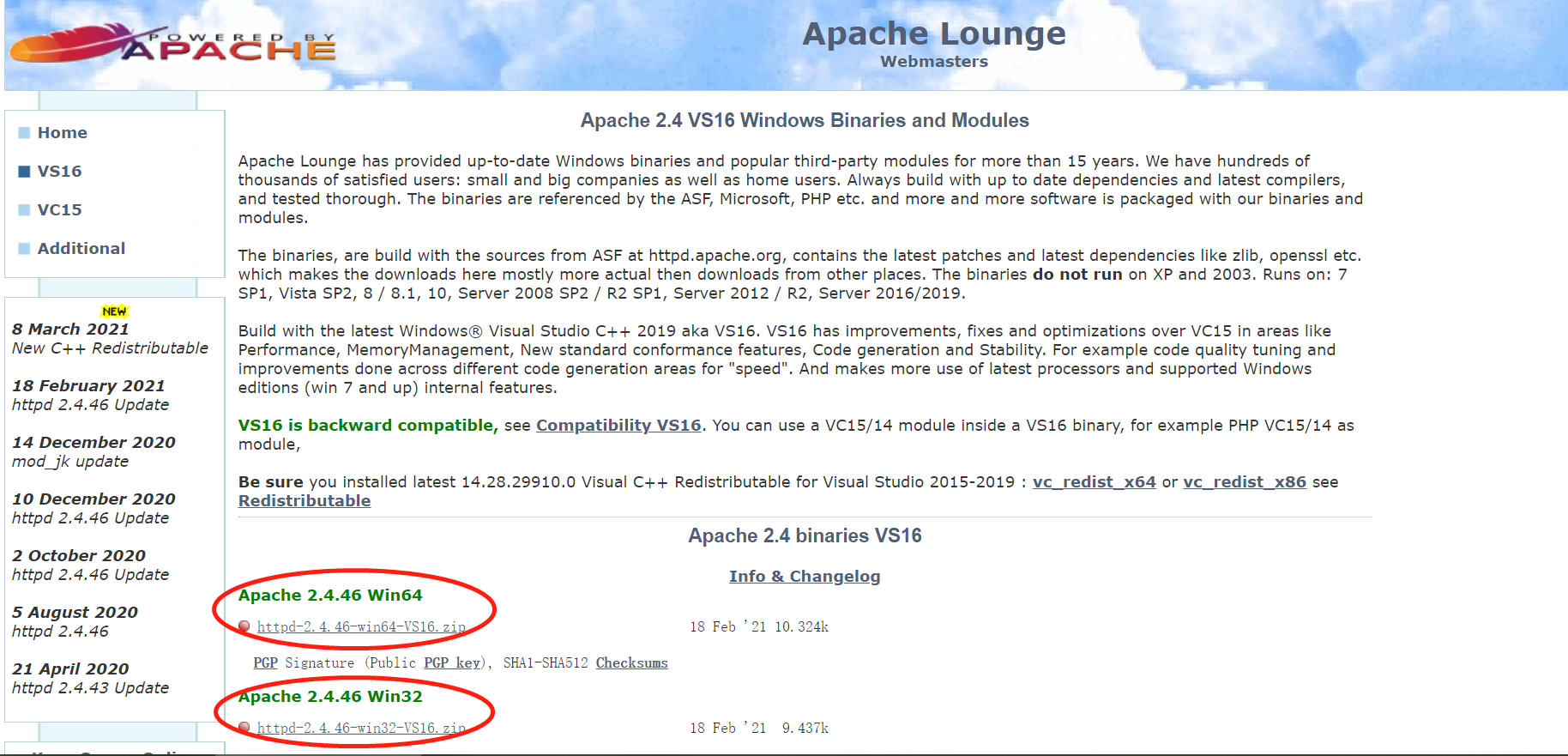Open the public PGP key link
This screenshot has width=1568, height=756.
pyautogui.click(x=452, y=663)
